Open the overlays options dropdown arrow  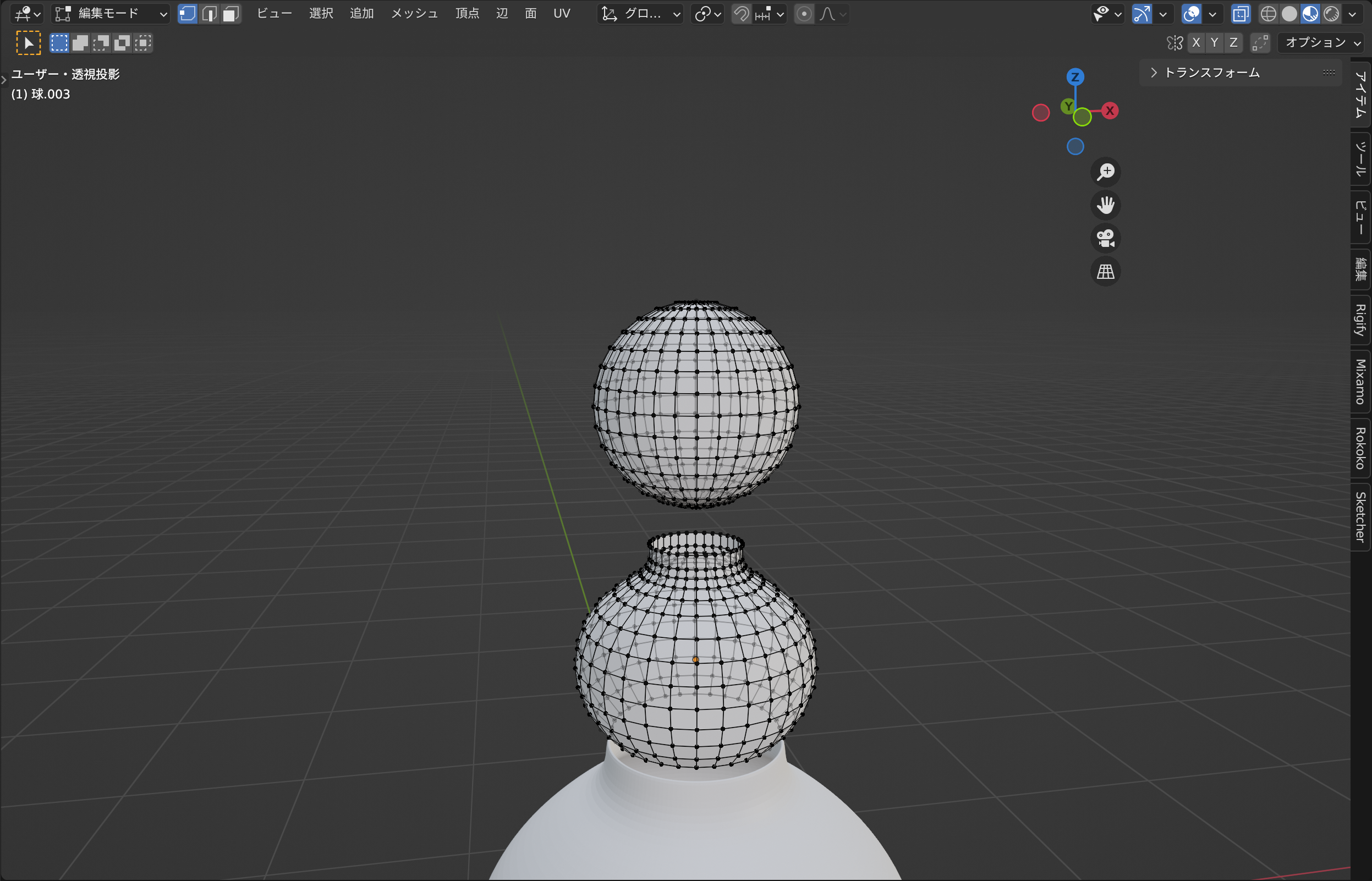tap(1212, 14)
